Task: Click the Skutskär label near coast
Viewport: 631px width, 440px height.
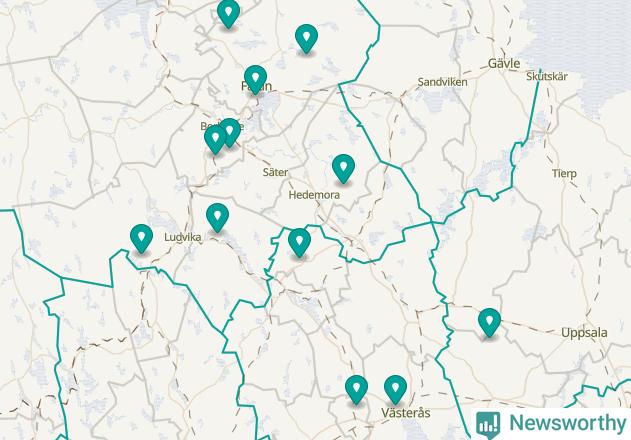Action: [x=547, y=76]
